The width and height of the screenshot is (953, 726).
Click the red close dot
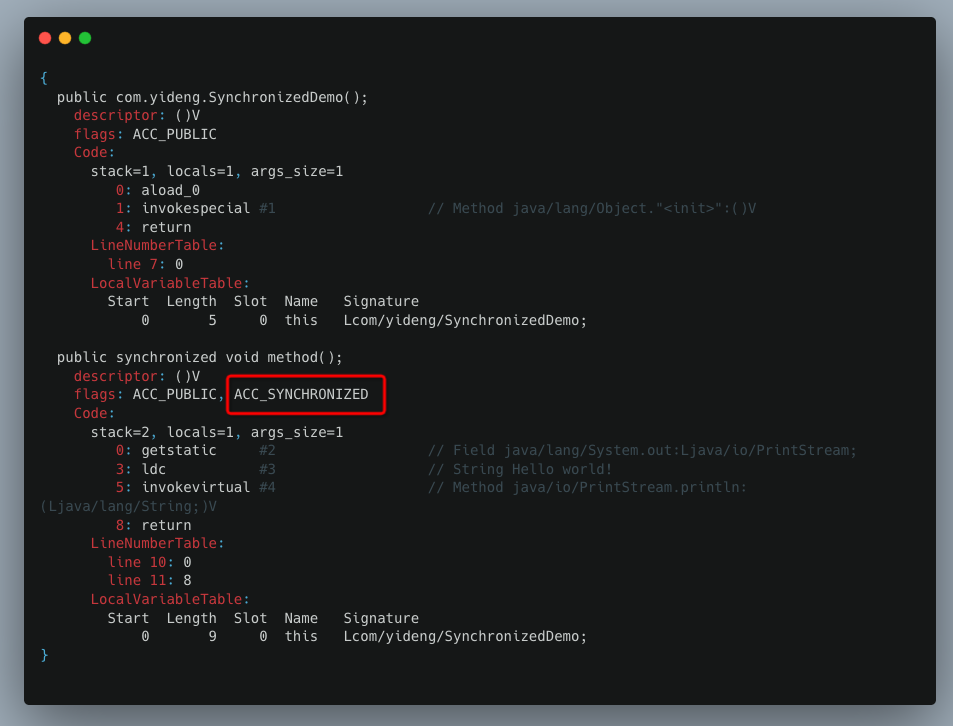pos(45,38)
